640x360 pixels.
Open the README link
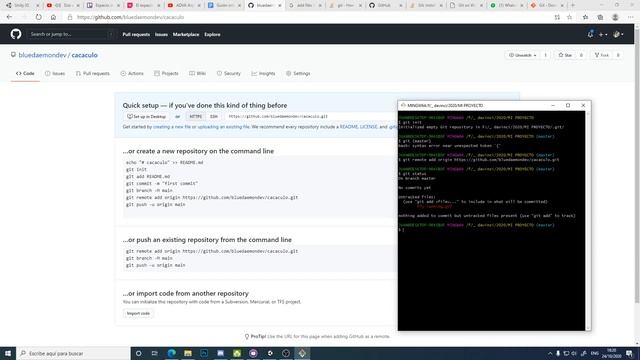[x=349, y=127]
